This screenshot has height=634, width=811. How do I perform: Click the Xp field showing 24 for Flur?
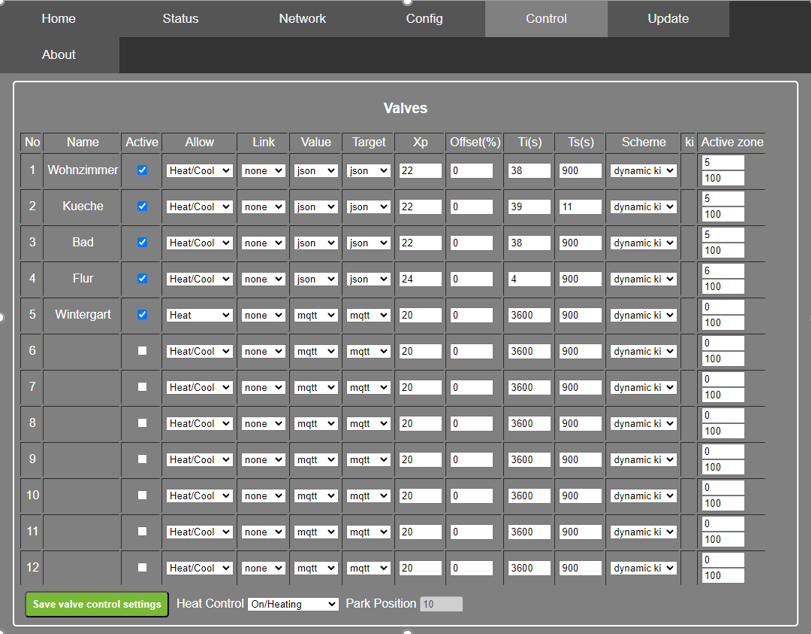coord(420,279)
